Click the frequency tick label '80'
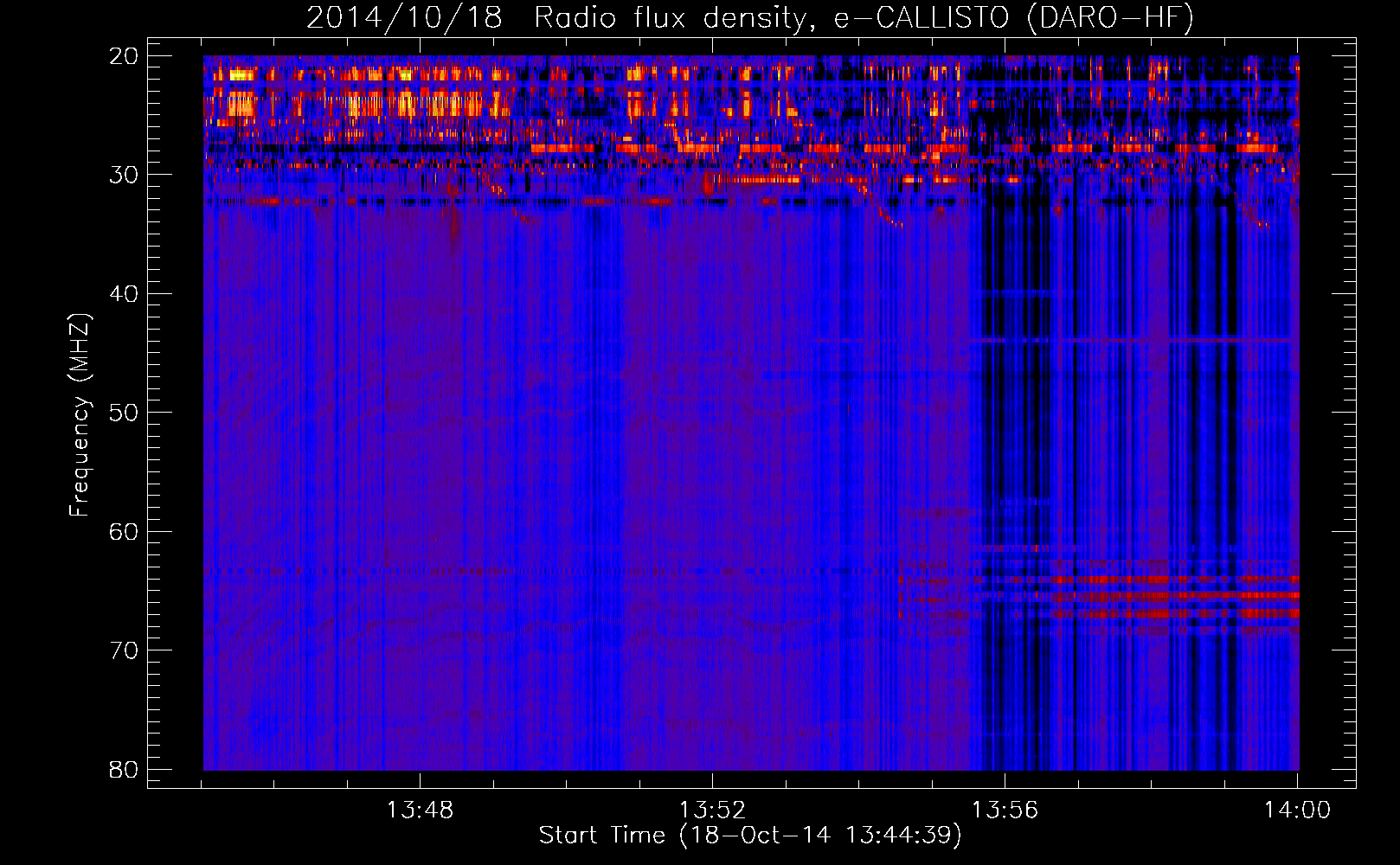 124,770
